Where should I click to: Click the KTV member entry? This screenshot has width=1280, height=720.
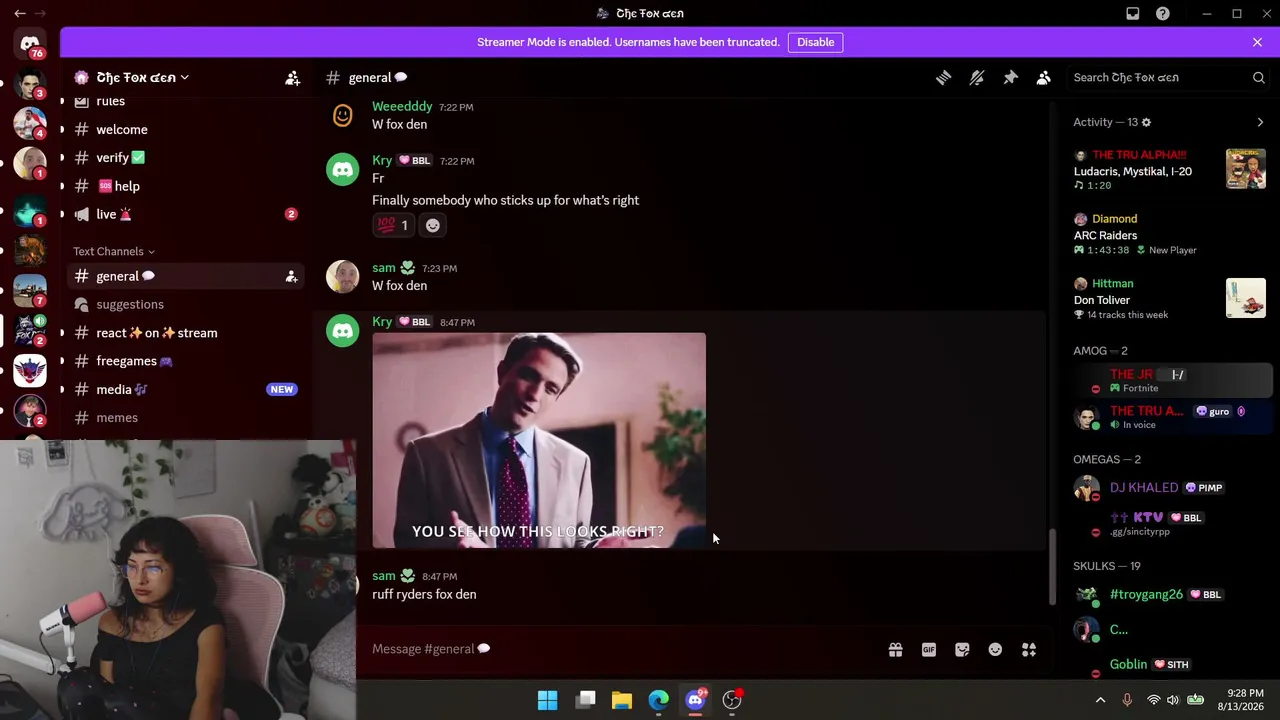point(1169,523)
